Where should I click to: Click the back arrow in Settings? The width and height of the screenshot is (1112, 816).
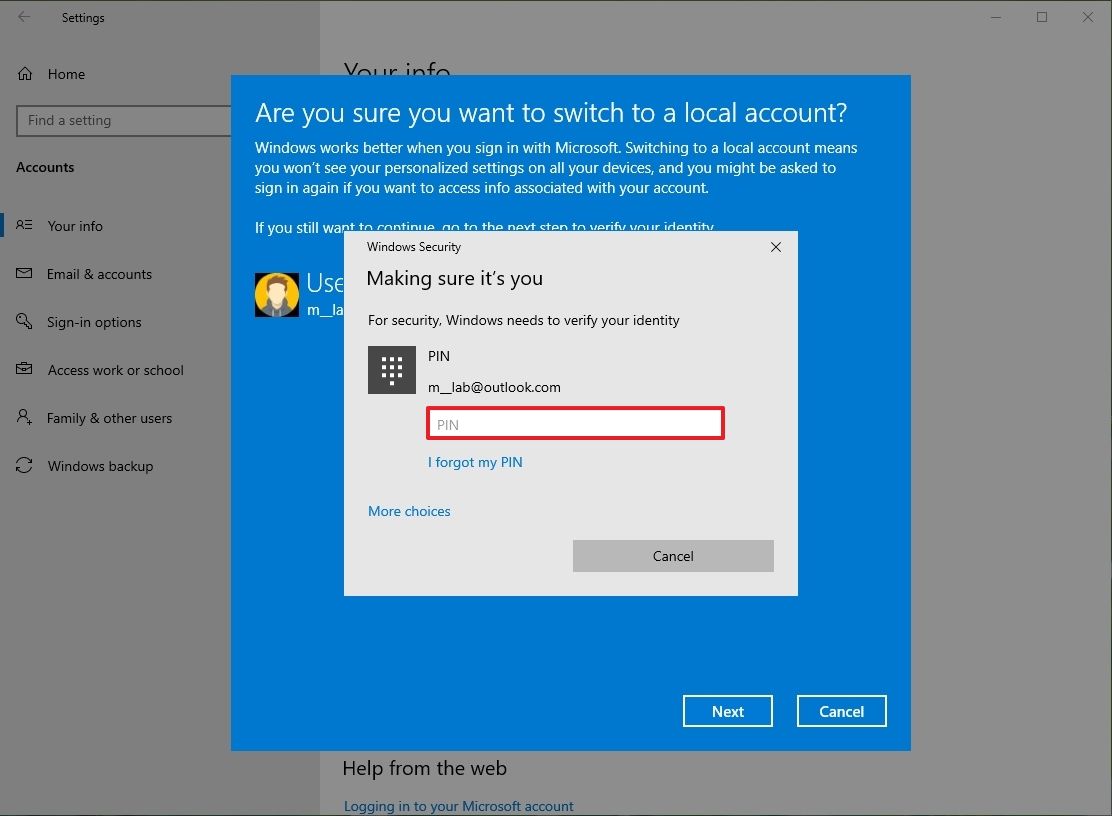(x=24, y=17)
